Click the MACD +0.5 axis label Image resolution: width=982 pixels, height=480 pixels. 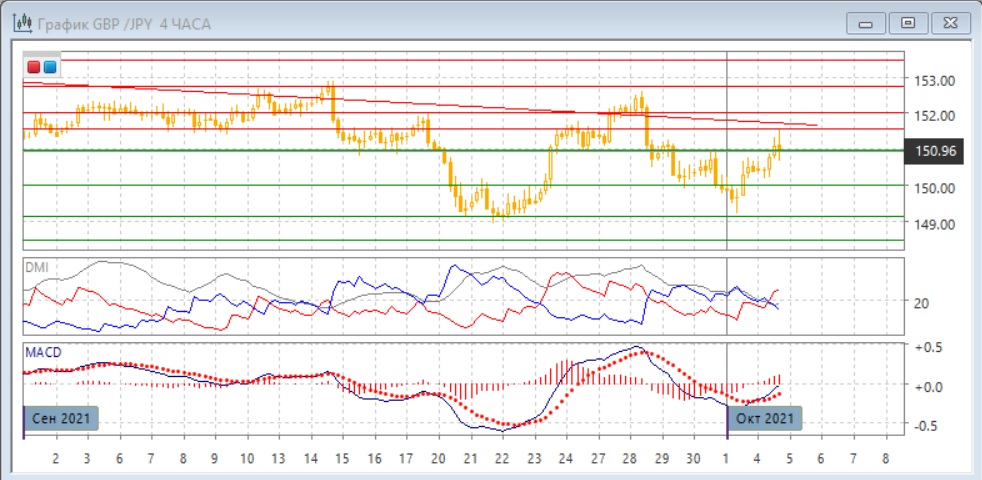pos(928,347)
